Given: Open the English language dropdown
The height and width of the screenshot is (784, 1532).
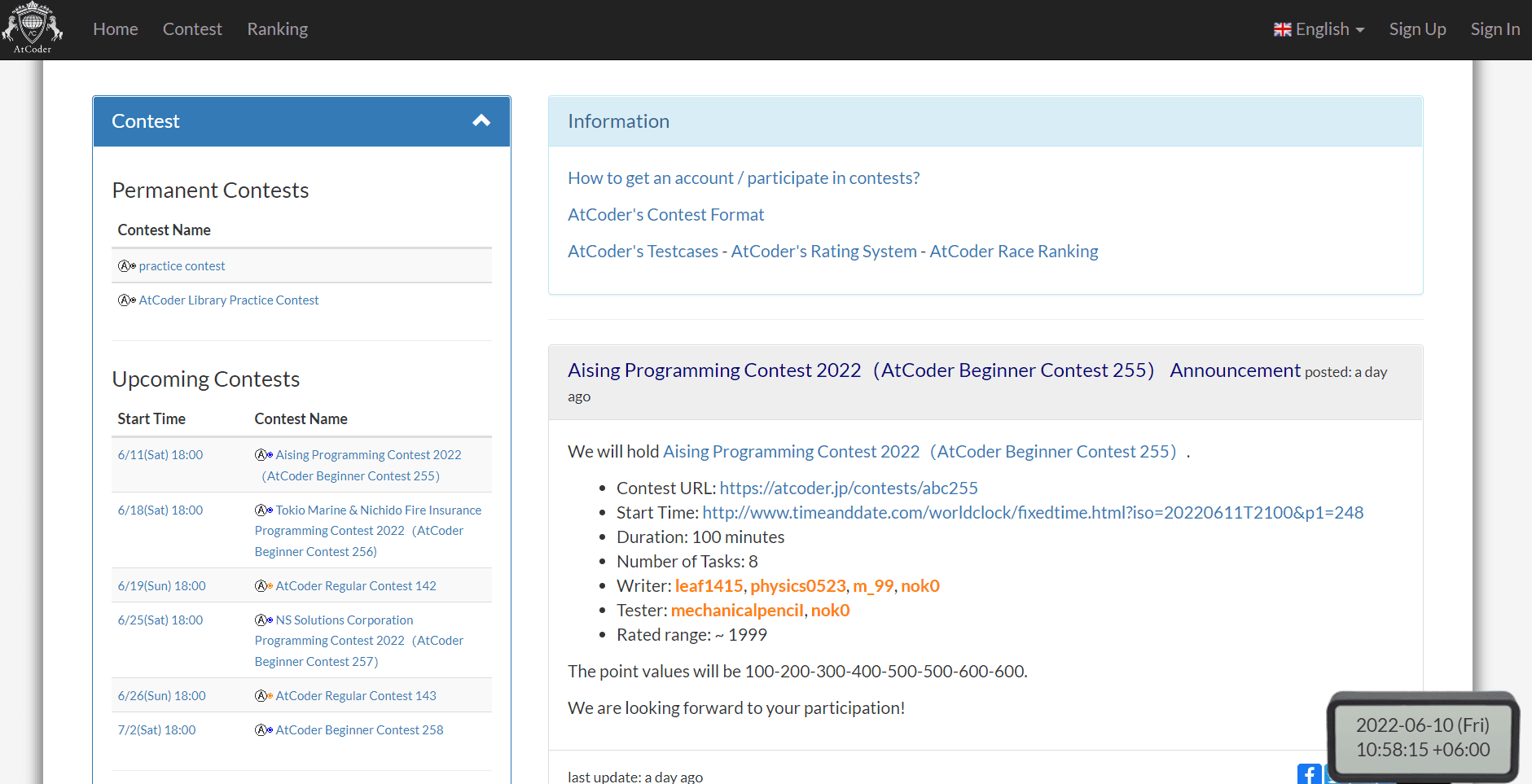Looking at the screenshot, I should click(1319, 29).
